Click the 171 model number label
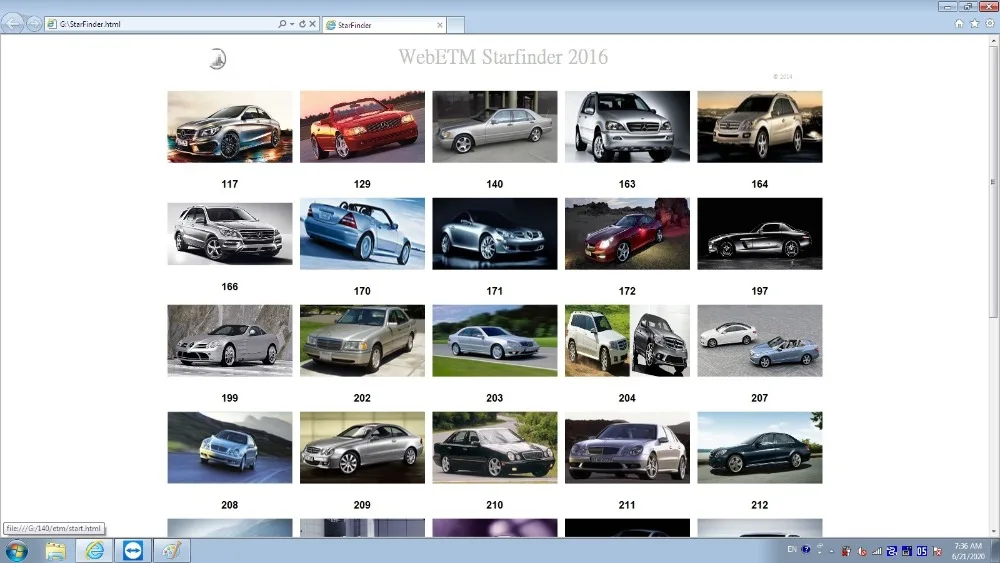 [x=495, y=291]
